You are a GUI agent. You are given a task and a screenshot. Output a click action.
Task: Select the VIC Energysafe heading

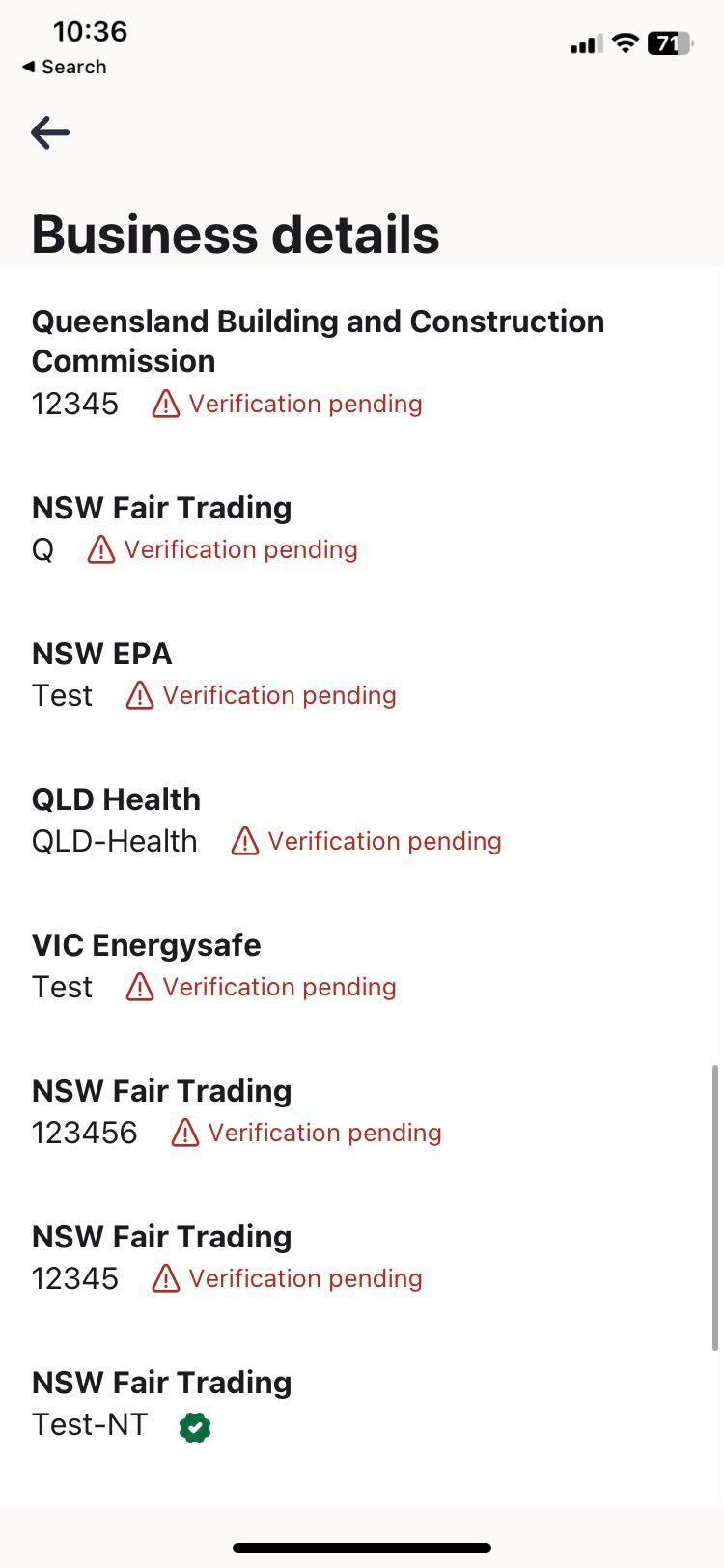coord(147,945)
